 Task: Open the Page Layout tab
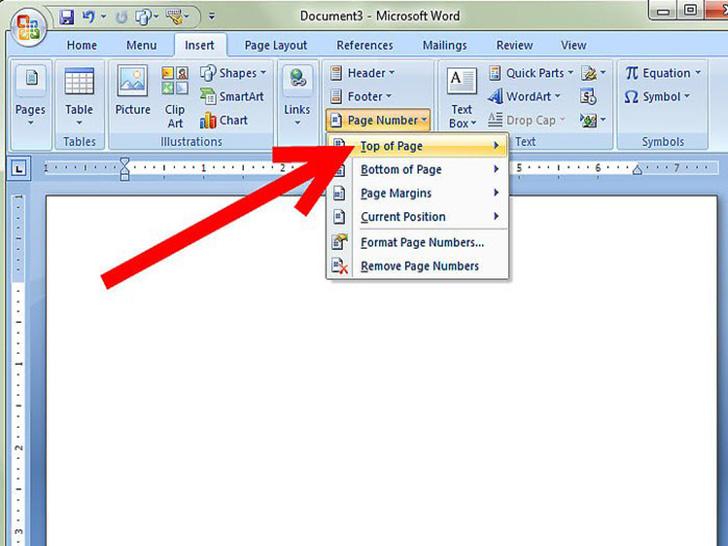pyautogui.click(x=276, y=45)
